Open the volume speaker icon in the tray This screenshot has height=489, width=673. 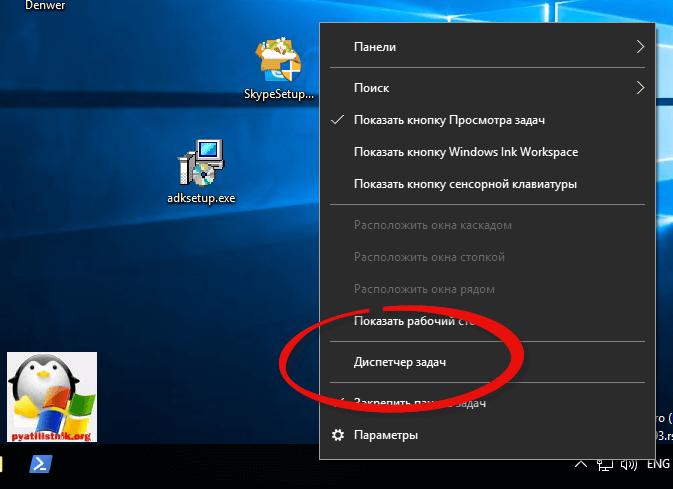coord(628,465)
